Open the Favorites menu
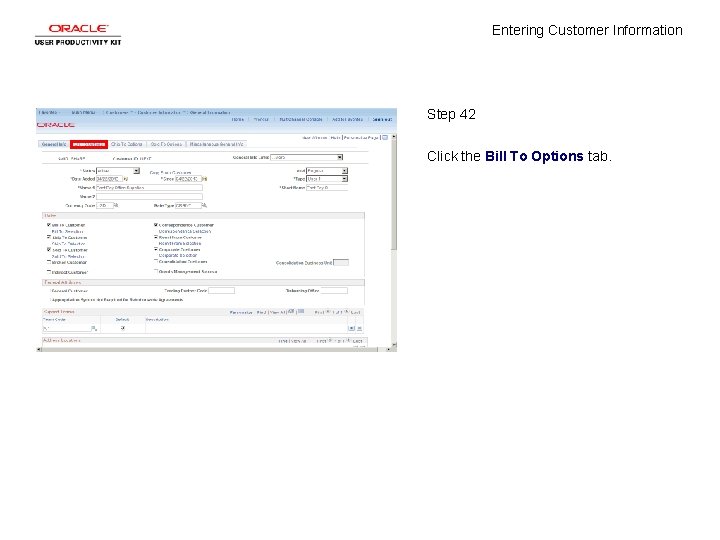The height and width of the screenshot is (540, 720). (x=49, y=112)
